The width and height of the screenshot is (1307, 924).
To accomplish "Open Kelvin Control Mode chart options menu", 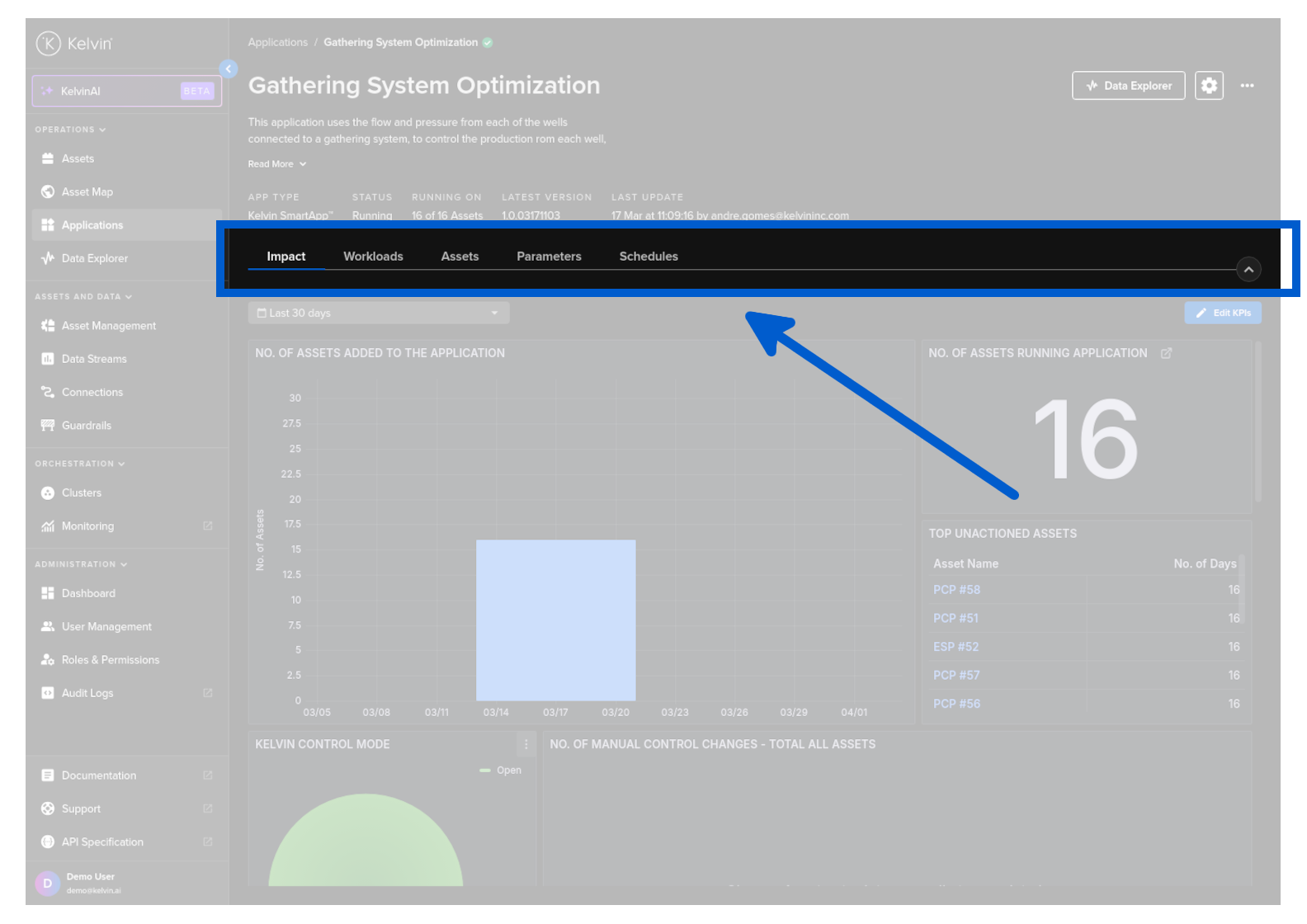I will click(526, 744).
